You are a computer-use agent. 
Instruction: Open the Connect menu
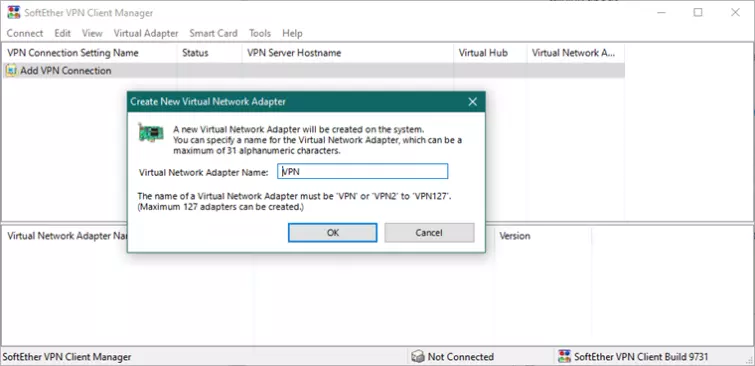click(25, 33)
